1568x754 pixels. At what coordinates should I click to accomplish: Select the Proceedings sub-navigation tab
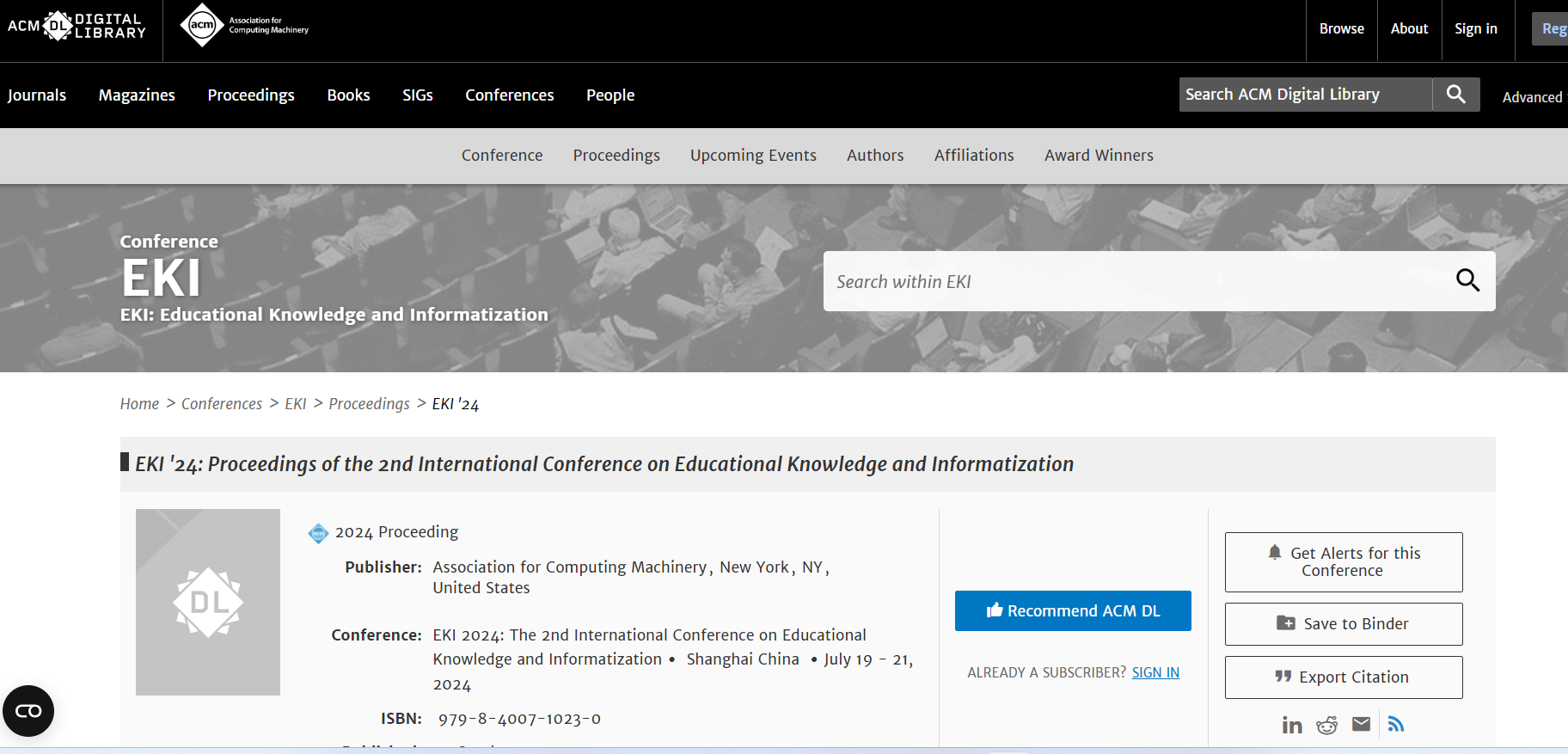point(616,156)
